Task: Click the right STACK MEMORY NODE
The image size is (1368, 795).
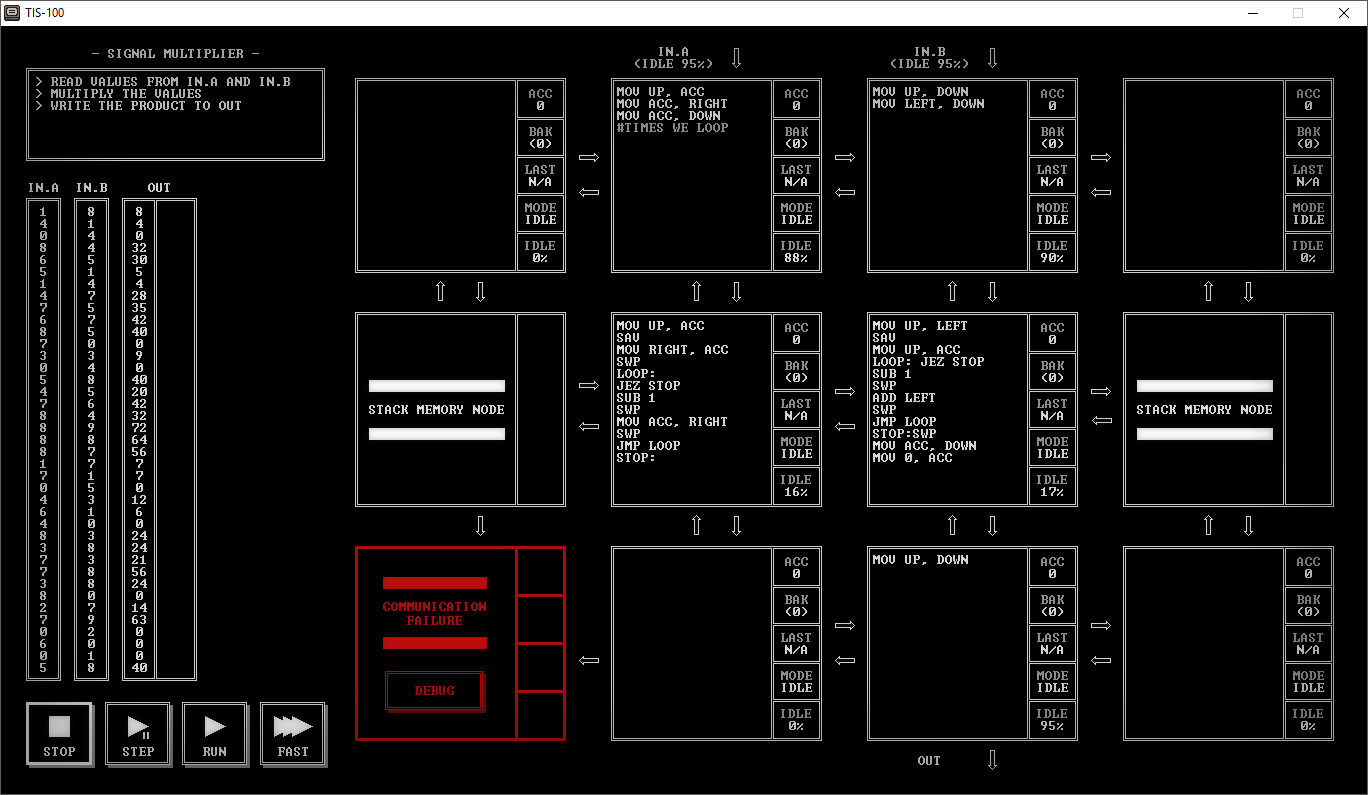Action: [x=1204, y=409]
